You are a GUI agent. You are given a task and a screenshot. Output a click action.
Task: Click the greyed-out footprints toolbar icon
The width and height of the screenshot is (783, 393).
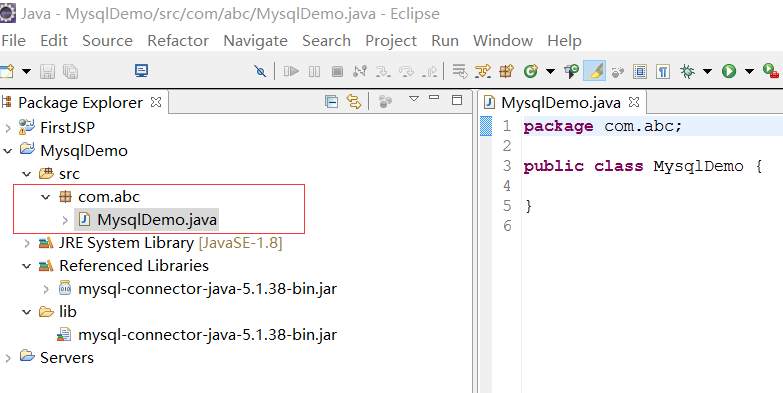point(618,72)
